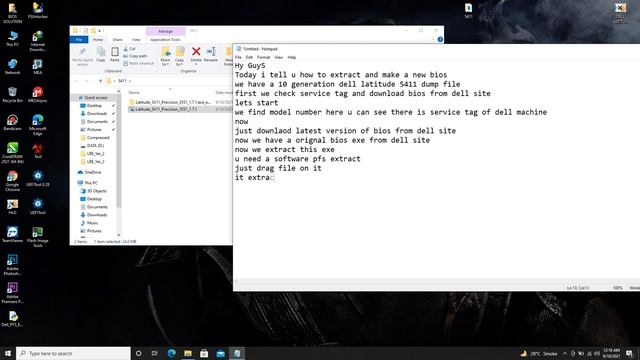Screen dimensions: 640x360
Task: Click Paste shortcut in Clipboard group
Action: tap(138, 63)
